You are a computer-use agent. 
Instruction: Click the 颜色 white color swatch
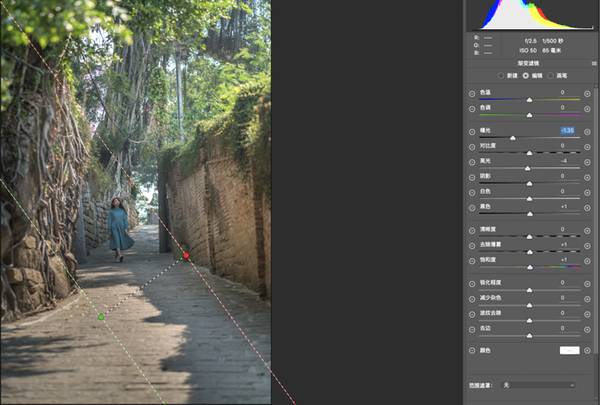click(x=569, y=351)
